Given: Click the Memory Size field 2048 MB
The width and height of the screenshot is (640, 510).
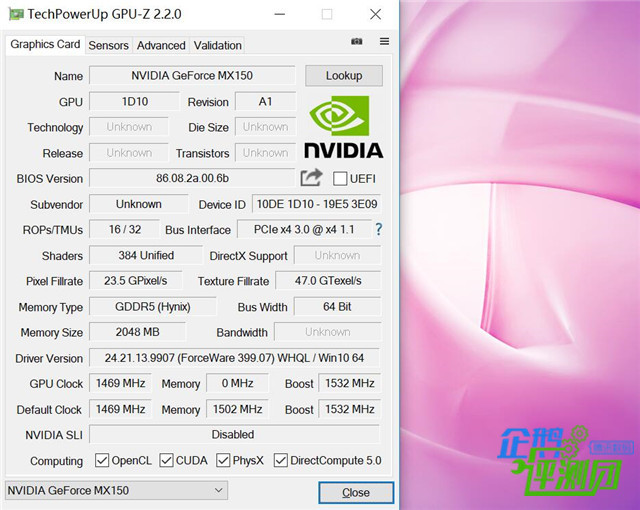Looking at the screenshot, I should coord(137,332).
